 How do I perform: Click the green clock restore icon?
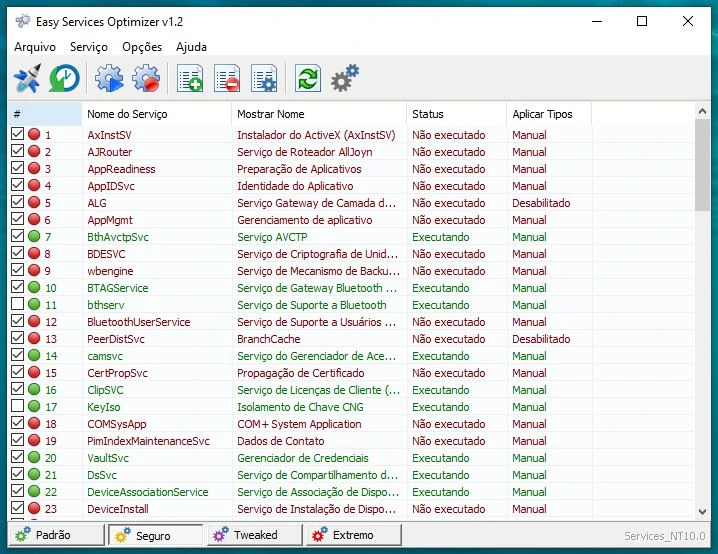tap(64, 78)
